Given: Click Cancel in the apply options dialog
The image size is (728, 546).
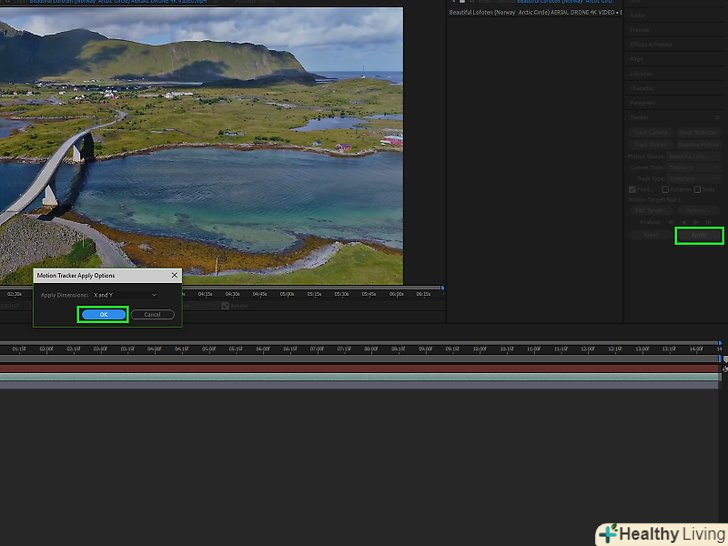Looking at the screenshot, I should click(152, 314).
